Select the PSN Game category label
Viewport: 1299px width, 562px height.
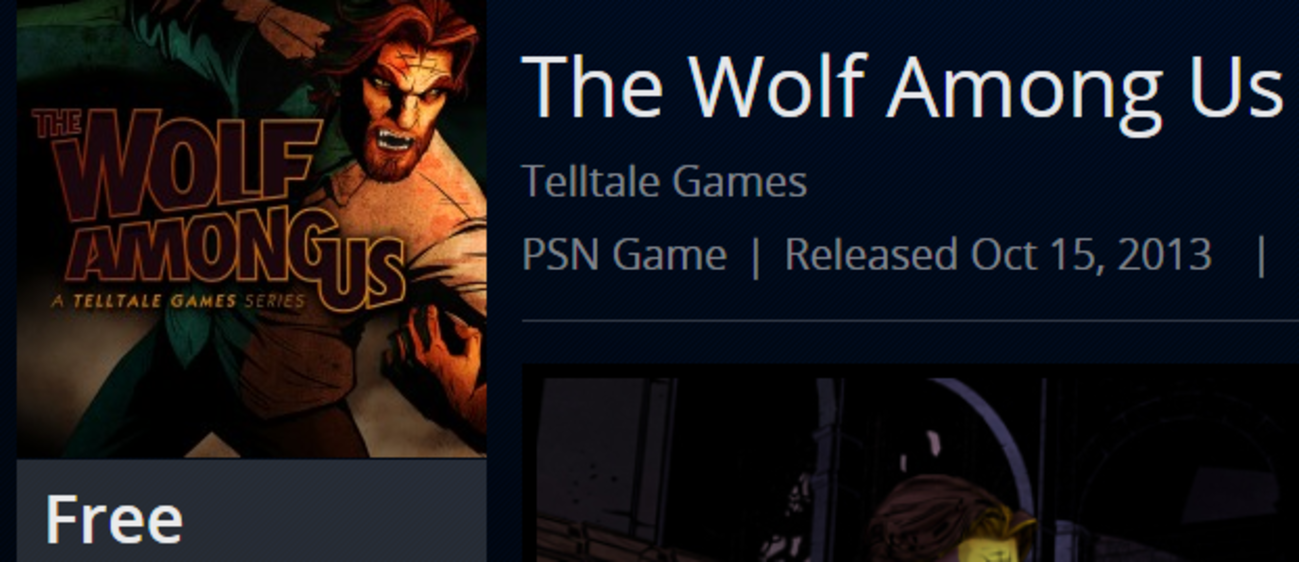click(x=624, y=254)
